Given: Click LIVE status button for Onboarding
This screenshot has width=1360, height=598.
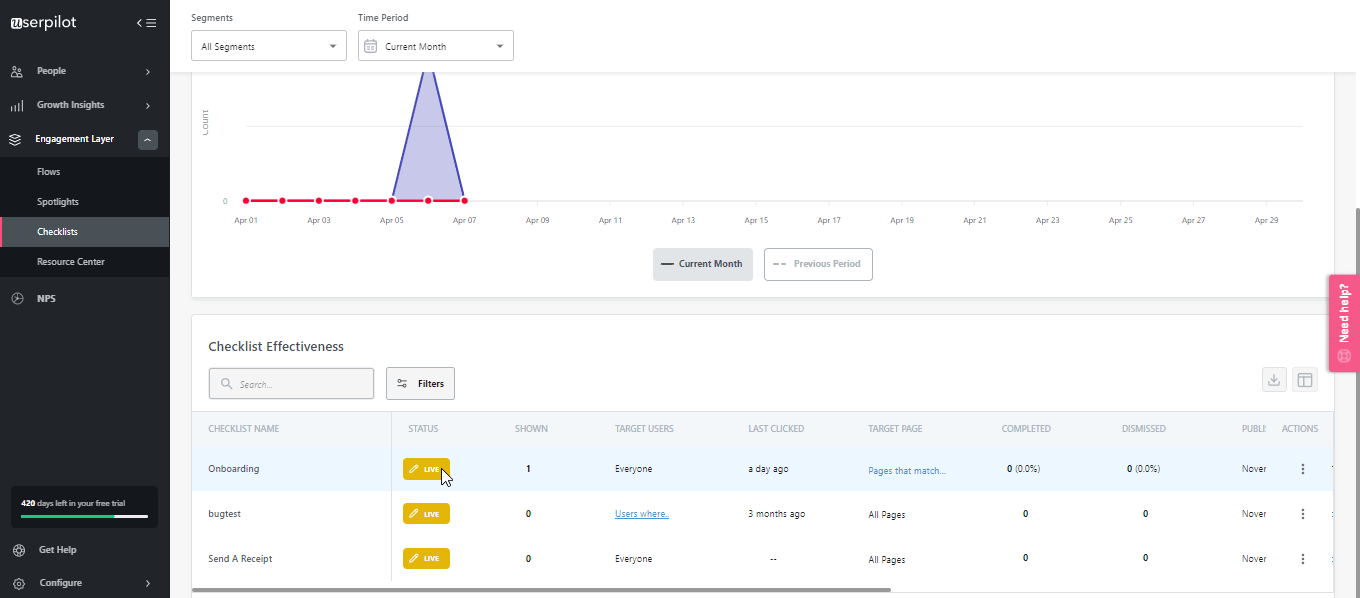Looking at the screenshot, I should click(426, 469).
